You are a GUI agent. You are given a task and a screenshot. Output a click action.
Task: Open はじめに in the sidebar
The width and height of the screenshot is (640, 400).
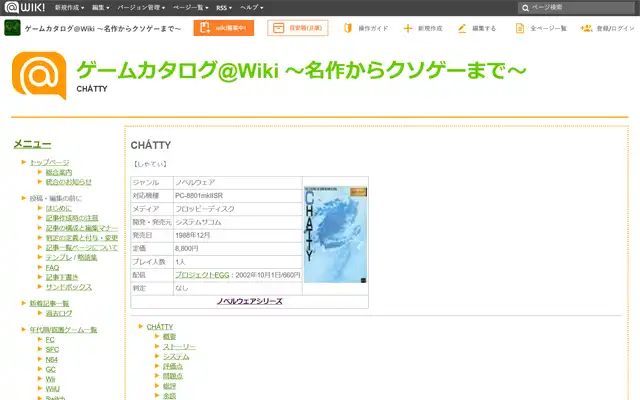[x=59, y=208]
